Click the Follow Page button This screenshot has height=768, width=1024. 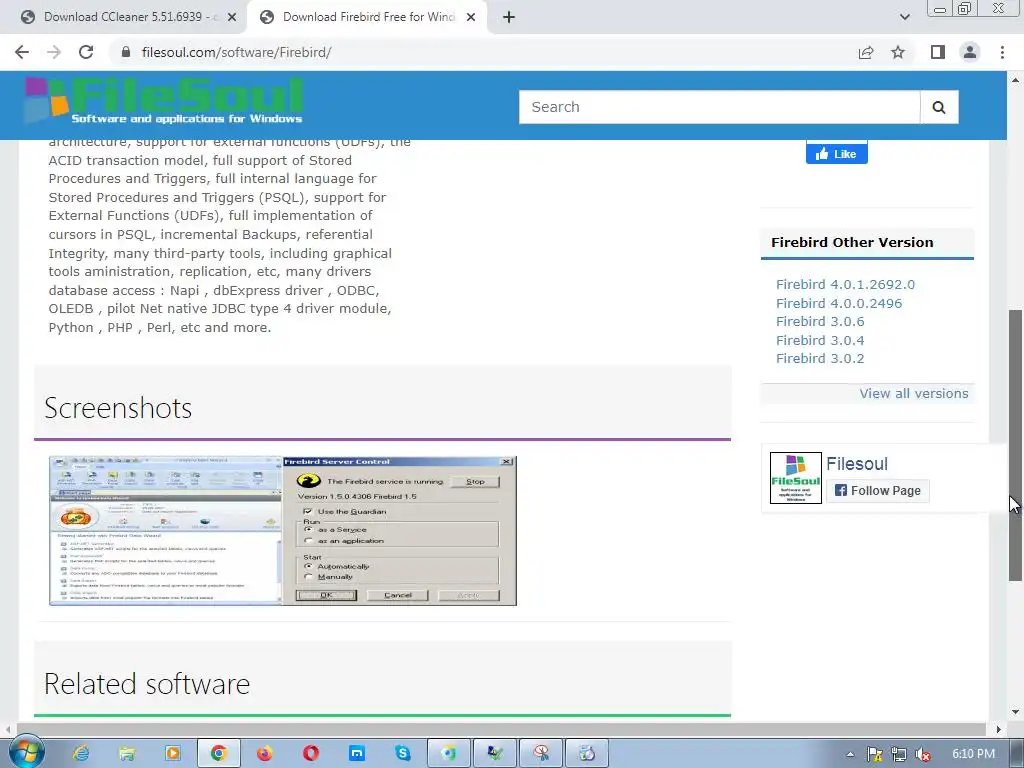878,490
